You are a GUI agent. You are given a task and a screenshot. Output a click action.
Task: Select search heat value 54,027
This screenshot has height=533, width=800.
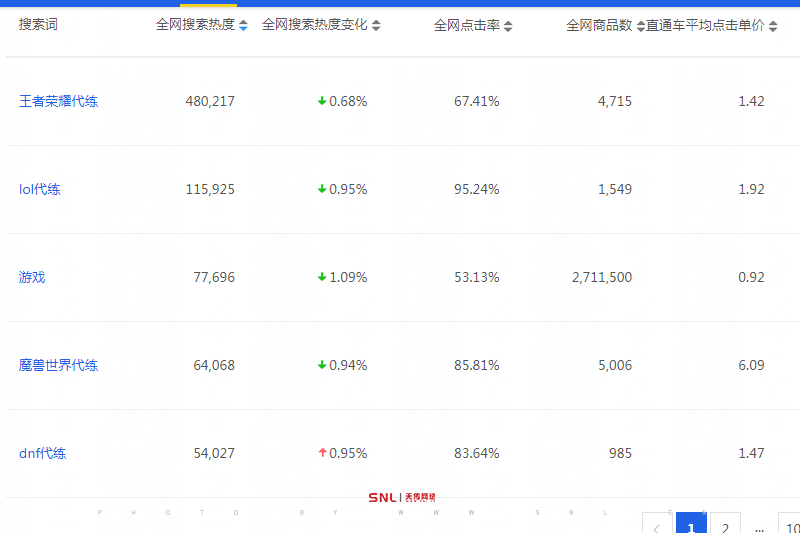point(214,453)
